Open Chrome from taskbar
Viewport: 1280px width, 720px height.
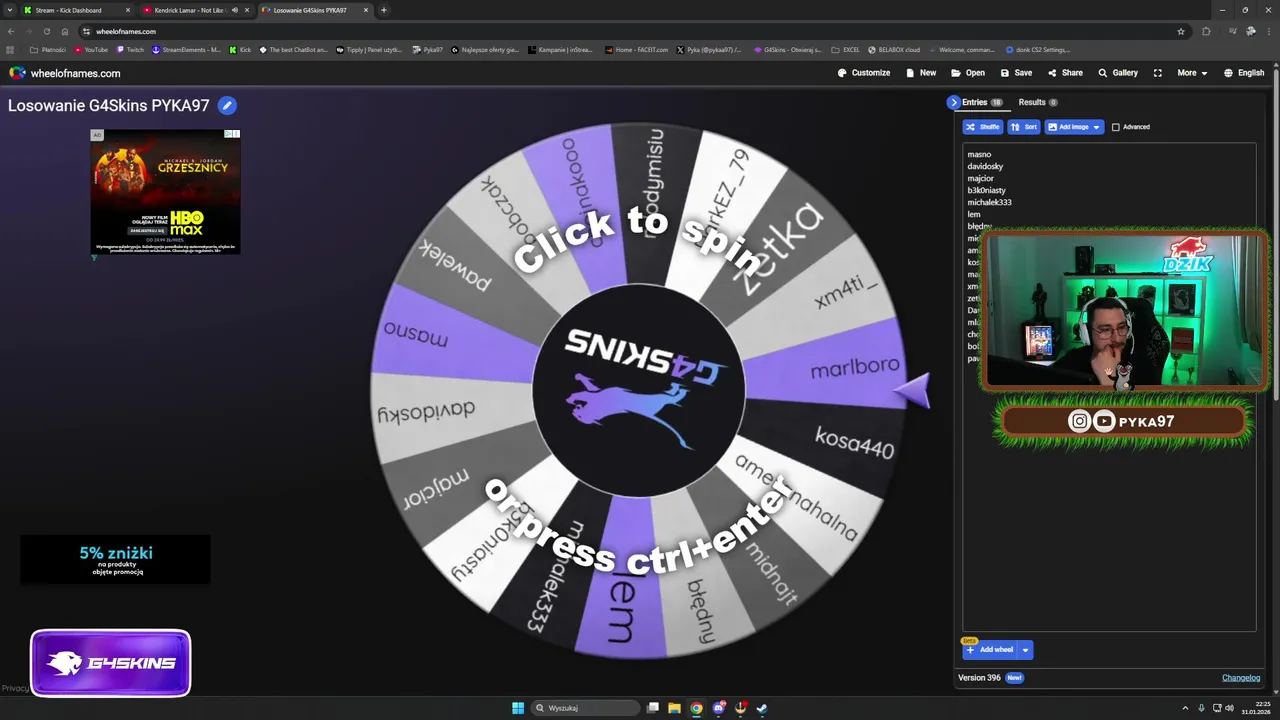(696, 708)
